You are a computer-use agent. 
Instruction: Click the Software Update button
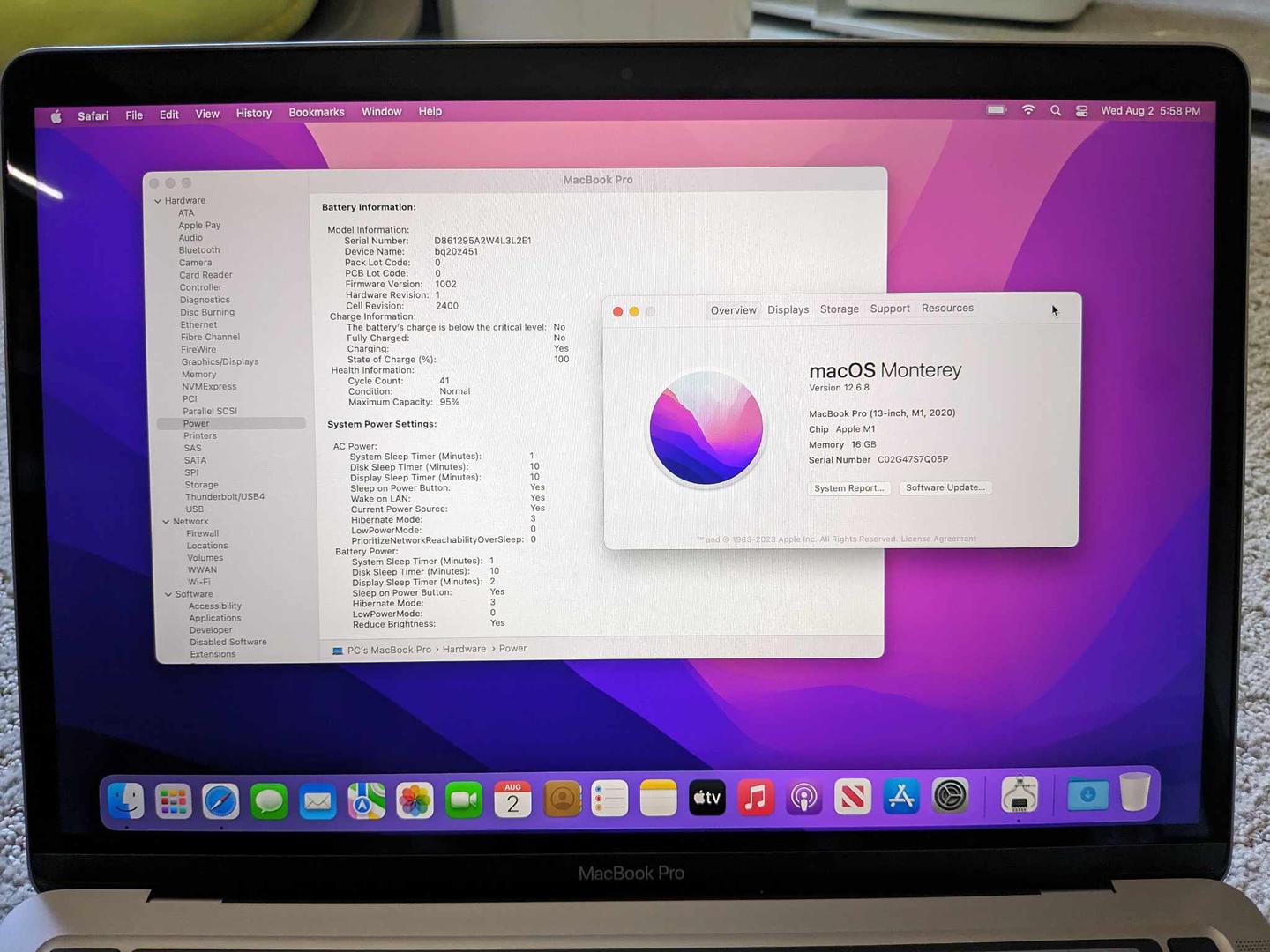(945, 487)
